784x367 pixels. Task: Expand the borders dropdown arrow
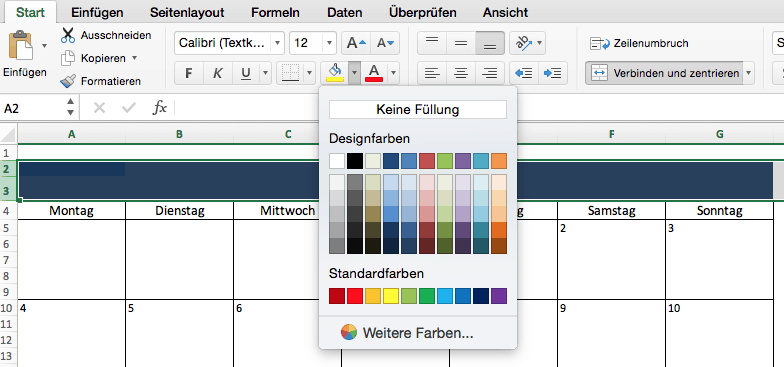pos(310,74)
